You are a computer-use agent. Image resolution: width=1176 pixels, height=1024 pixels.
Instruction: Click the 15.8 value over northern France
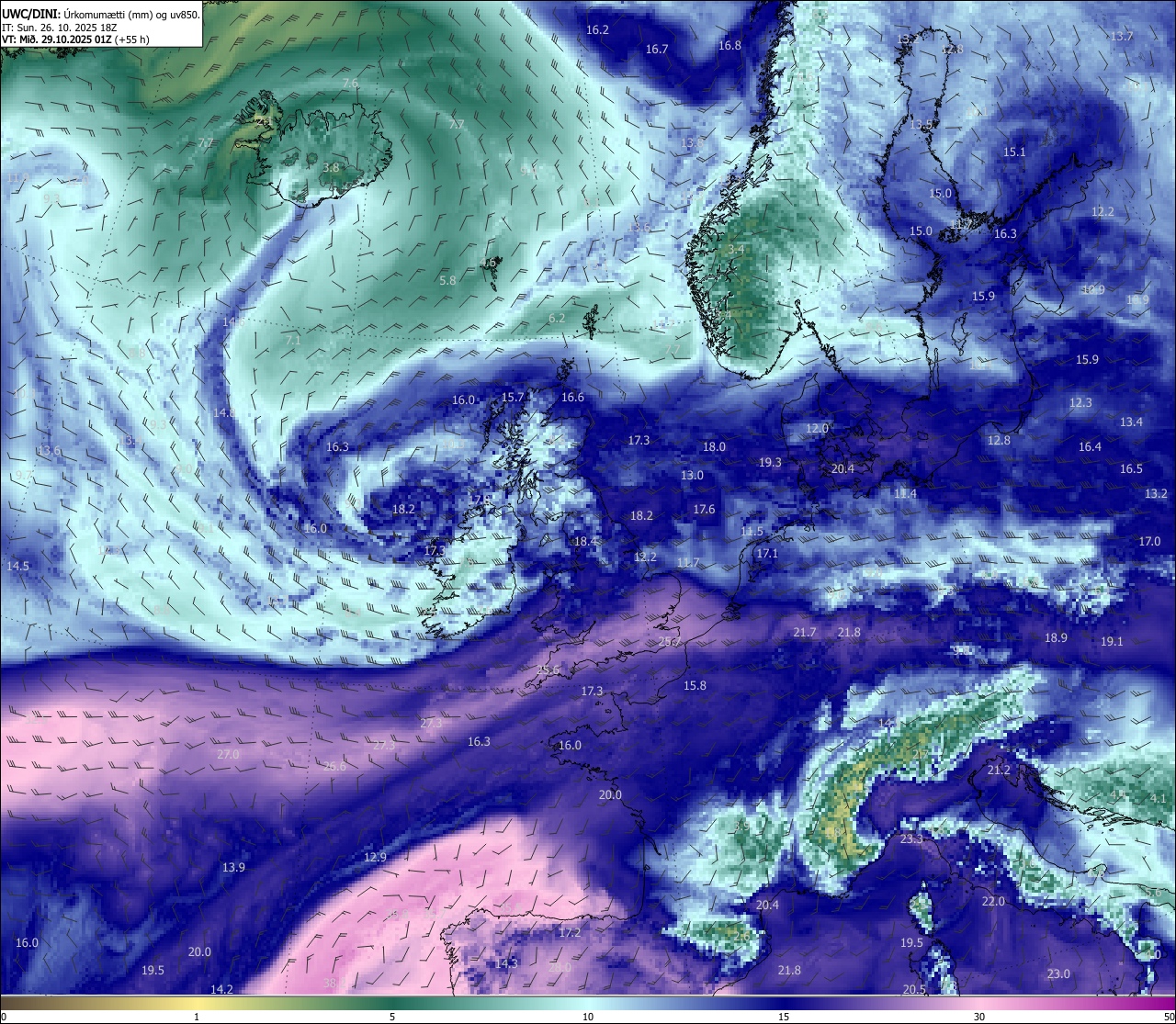(695, 686)
